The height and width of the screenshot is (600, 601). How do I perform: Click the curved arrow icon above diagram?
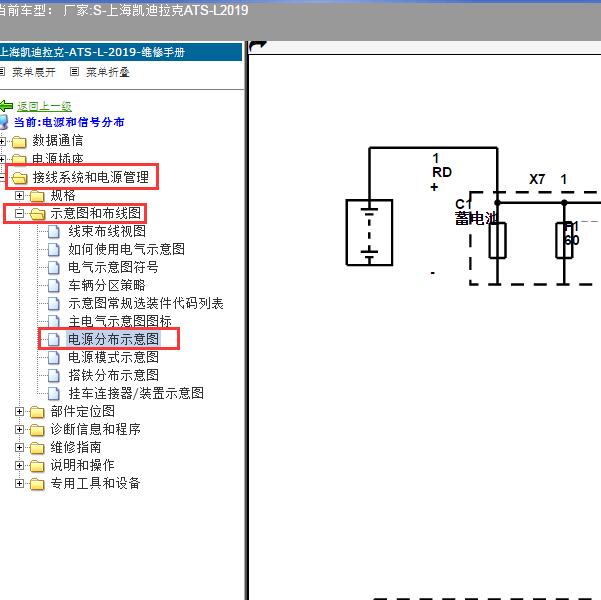click(257, 46)
